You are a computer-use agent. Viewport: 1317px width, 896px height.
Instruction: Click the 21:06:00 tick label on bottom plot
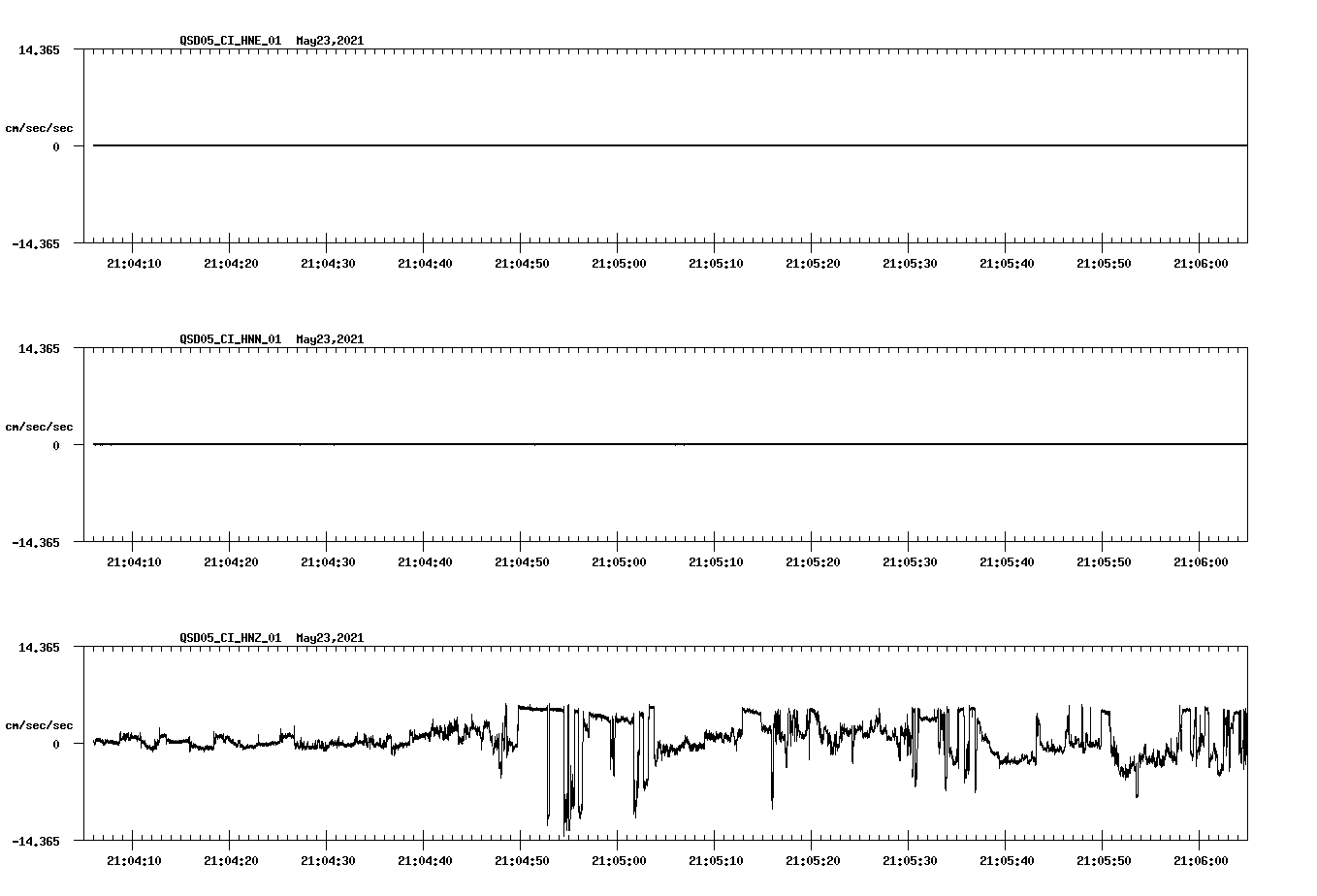1200,859
